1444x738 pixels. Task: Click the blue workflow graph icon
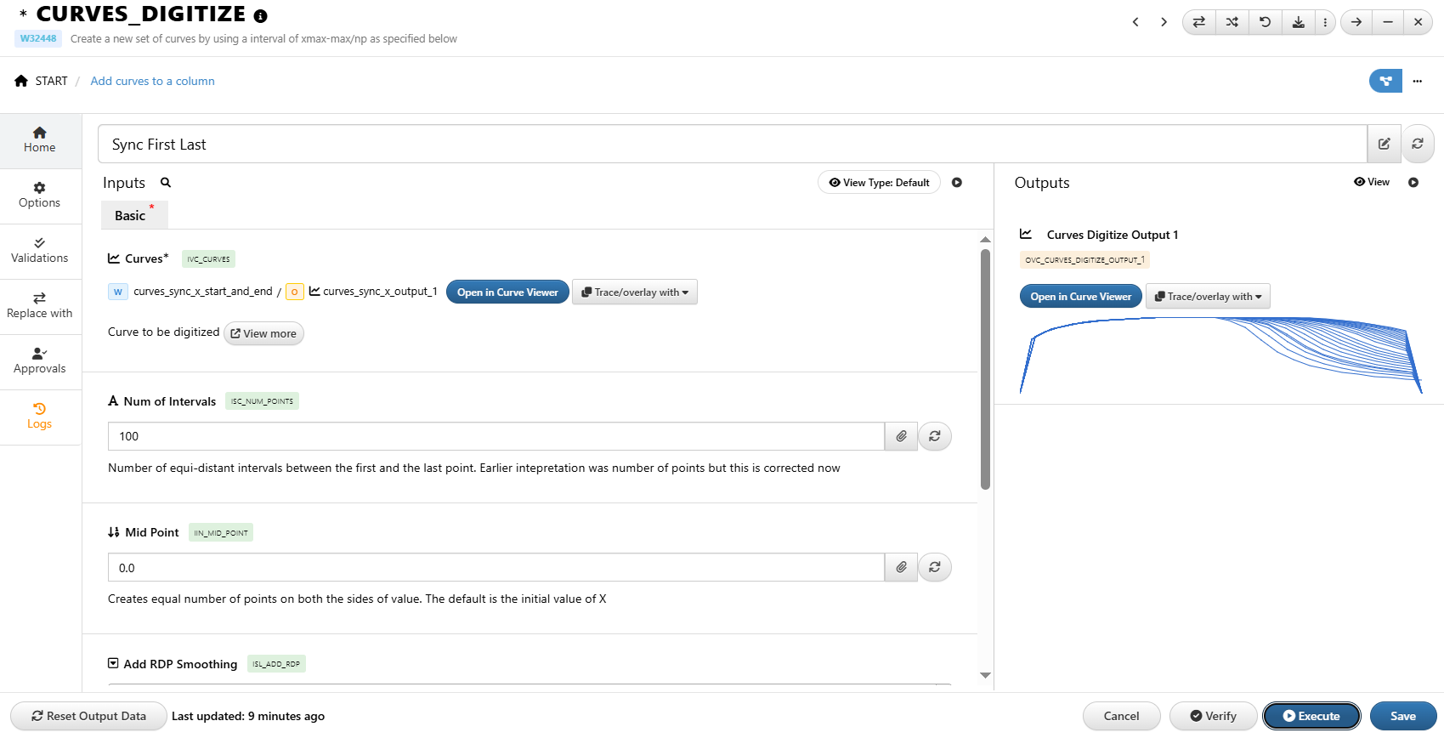coord(1385,81)
